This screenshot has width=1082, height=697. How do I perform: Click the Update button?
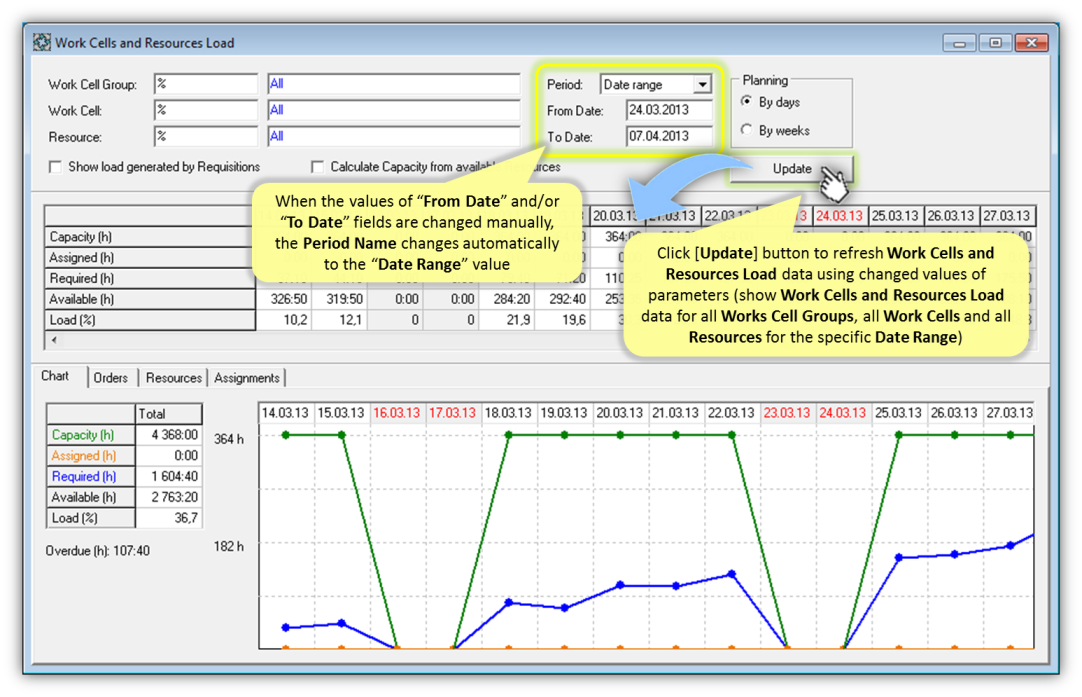pos(791,168)
